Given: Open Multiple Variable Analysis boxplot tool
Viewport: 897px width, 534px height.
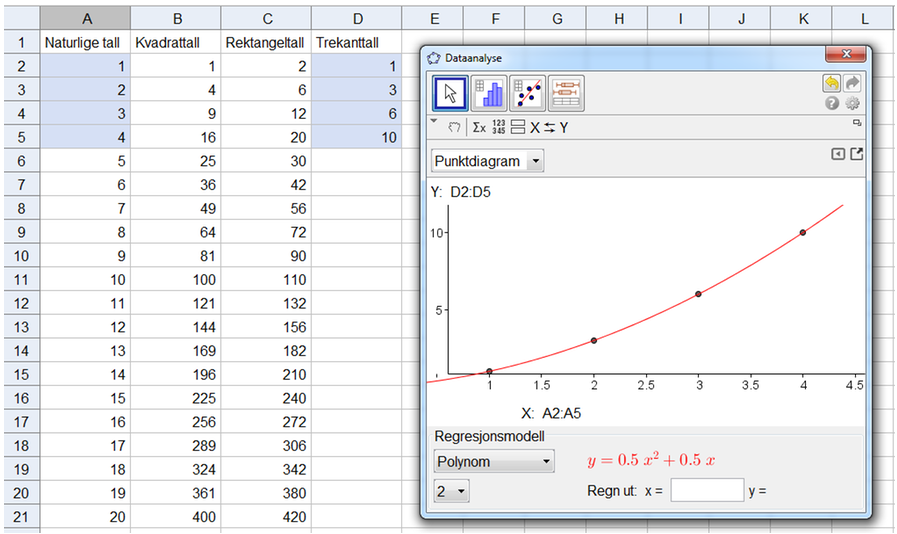Looking at the screenshot, I should click(566, 93).
